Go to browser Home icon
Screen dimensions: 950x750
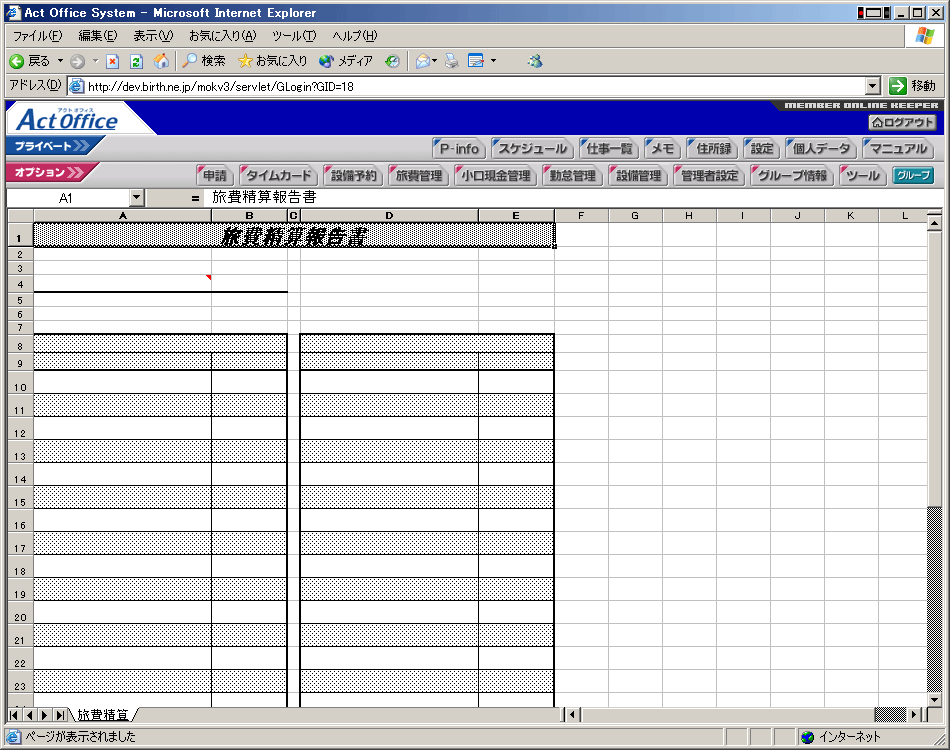(x=161, y=61)
